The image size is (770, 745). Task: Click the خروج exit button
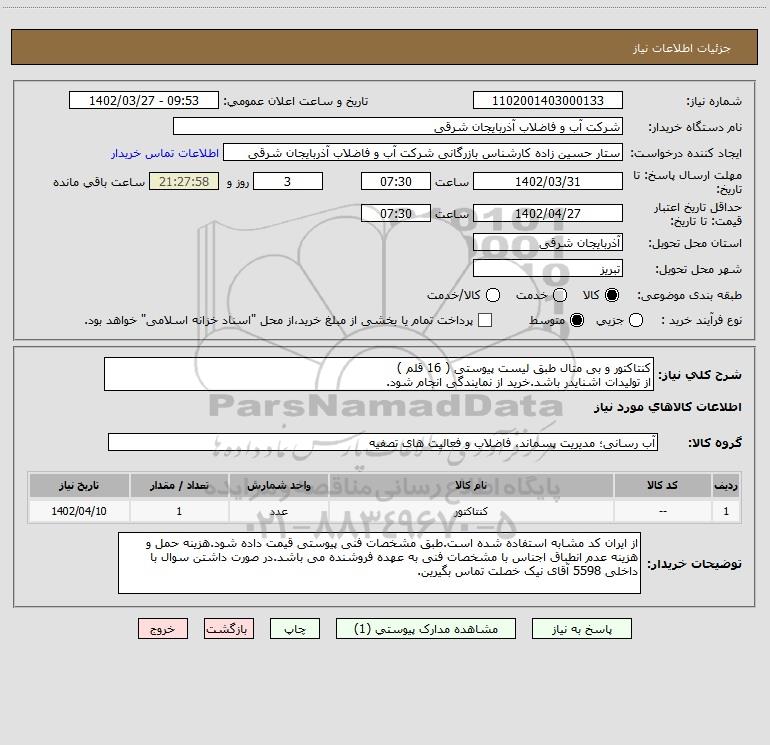pos(163,629)
